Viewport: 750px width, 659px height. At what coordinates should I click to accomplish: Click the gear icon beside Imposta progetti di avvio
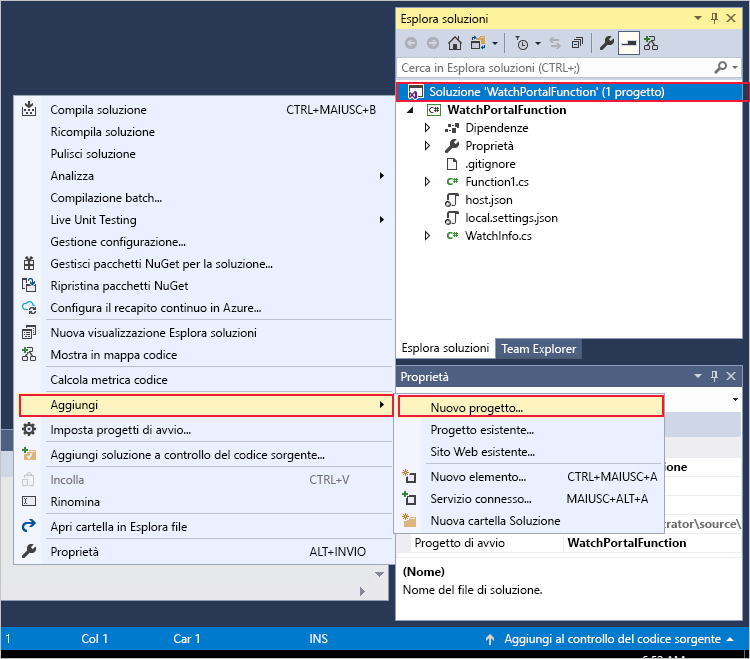[29, 429]
